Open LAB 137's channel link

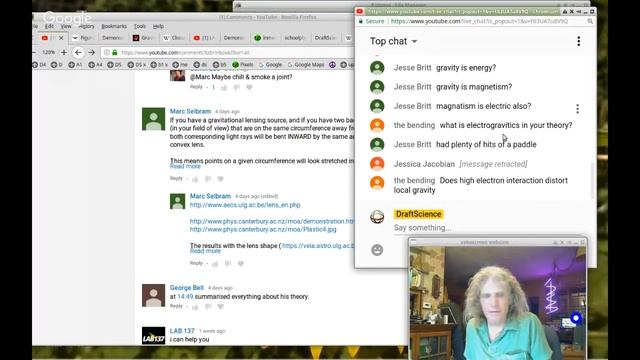[x=182, y=331]
